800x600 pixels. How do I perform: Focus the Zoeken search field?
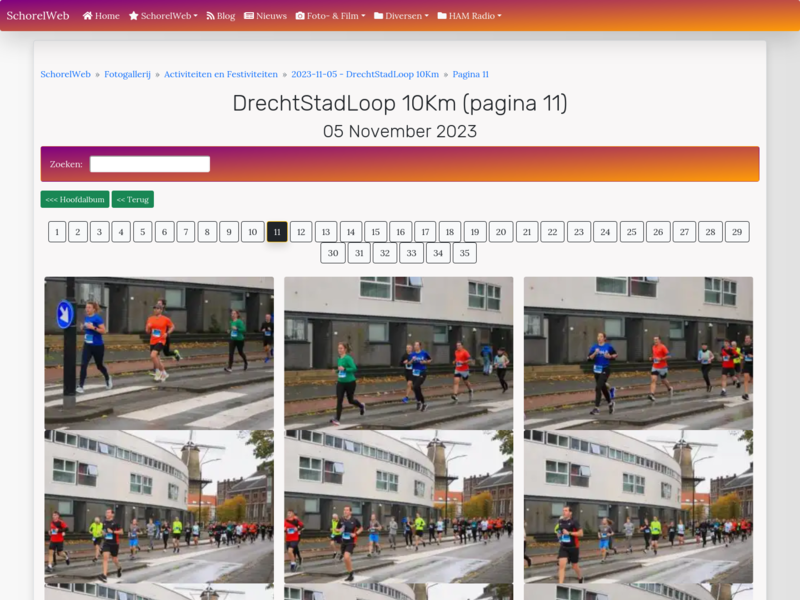[150, 164]
